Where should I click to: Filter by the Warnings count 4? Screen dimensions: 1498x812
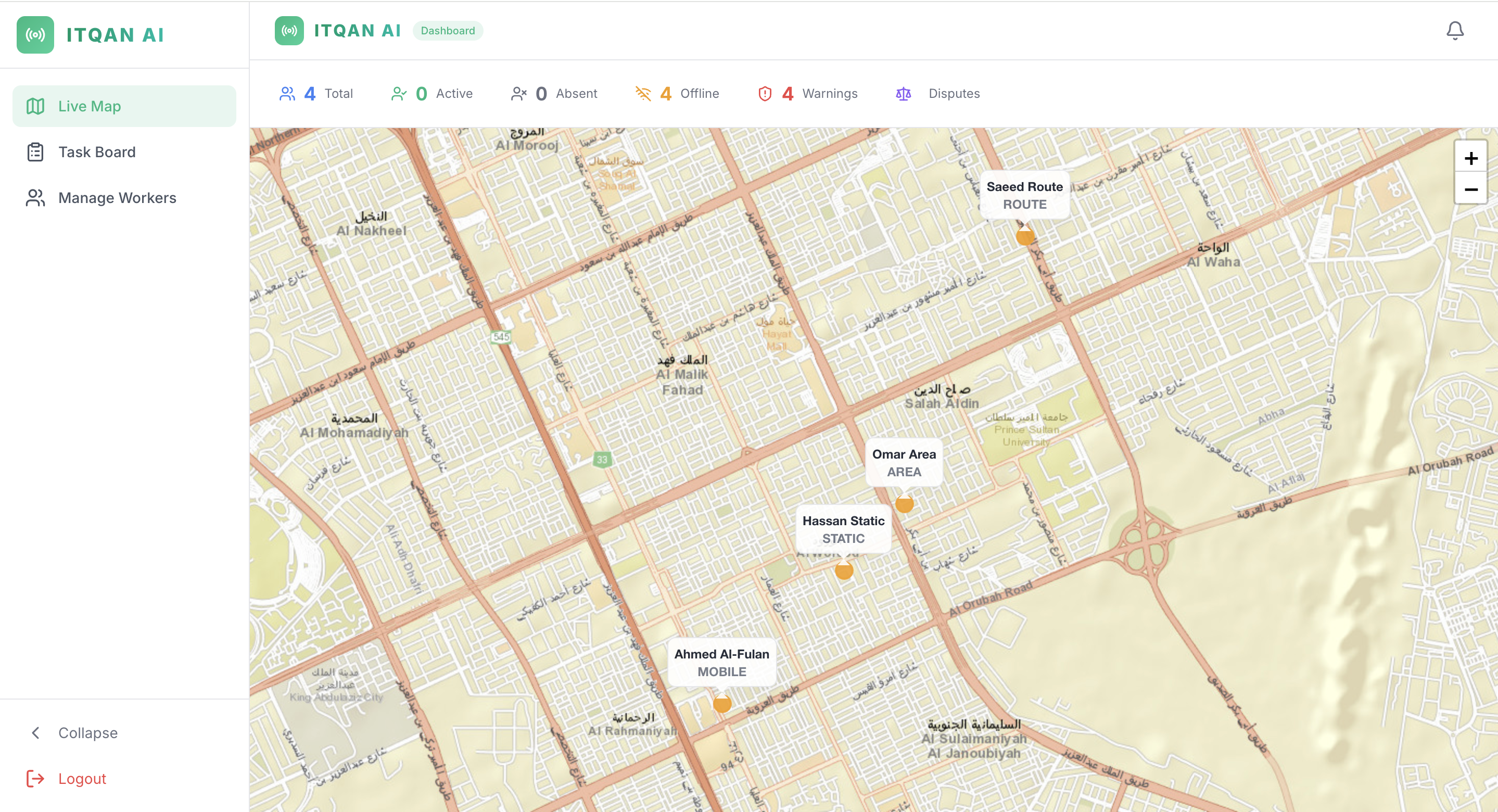tap(788, 94)
